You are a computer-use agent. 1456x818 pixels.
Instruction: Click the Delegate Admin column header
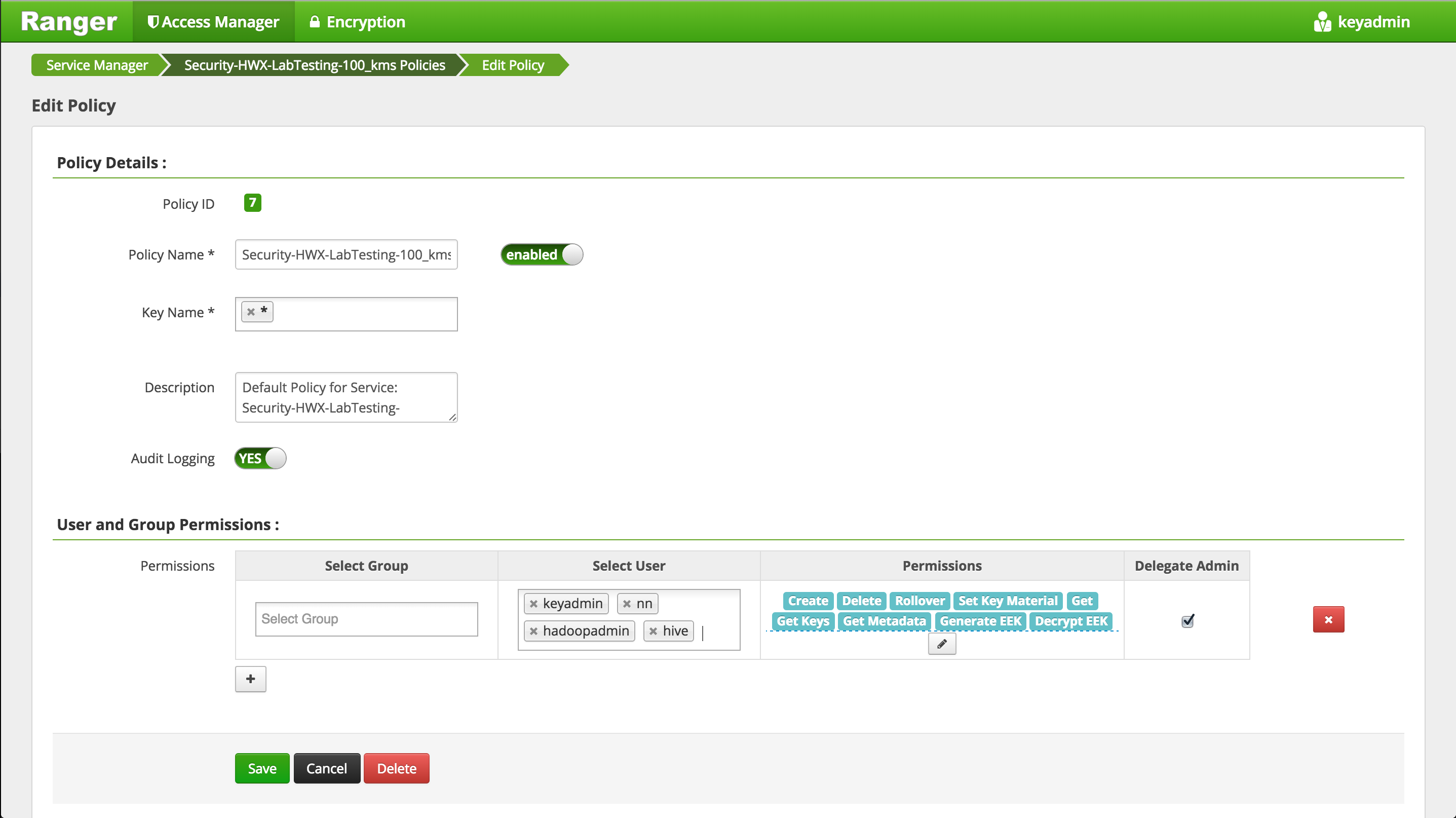[1186, 566]
